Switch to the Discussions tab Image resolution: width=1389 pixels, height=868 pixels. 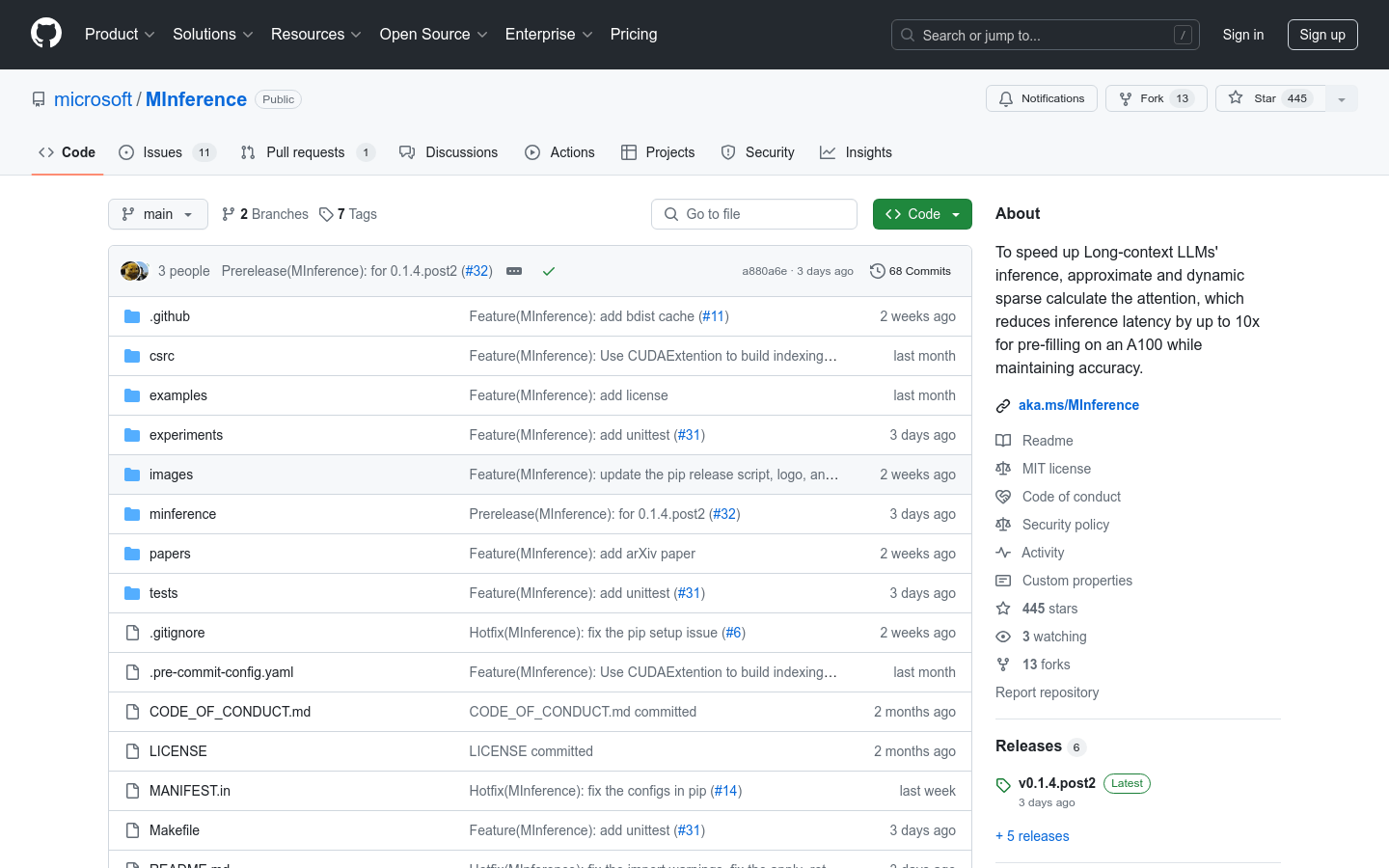click(x=449, y=152)
